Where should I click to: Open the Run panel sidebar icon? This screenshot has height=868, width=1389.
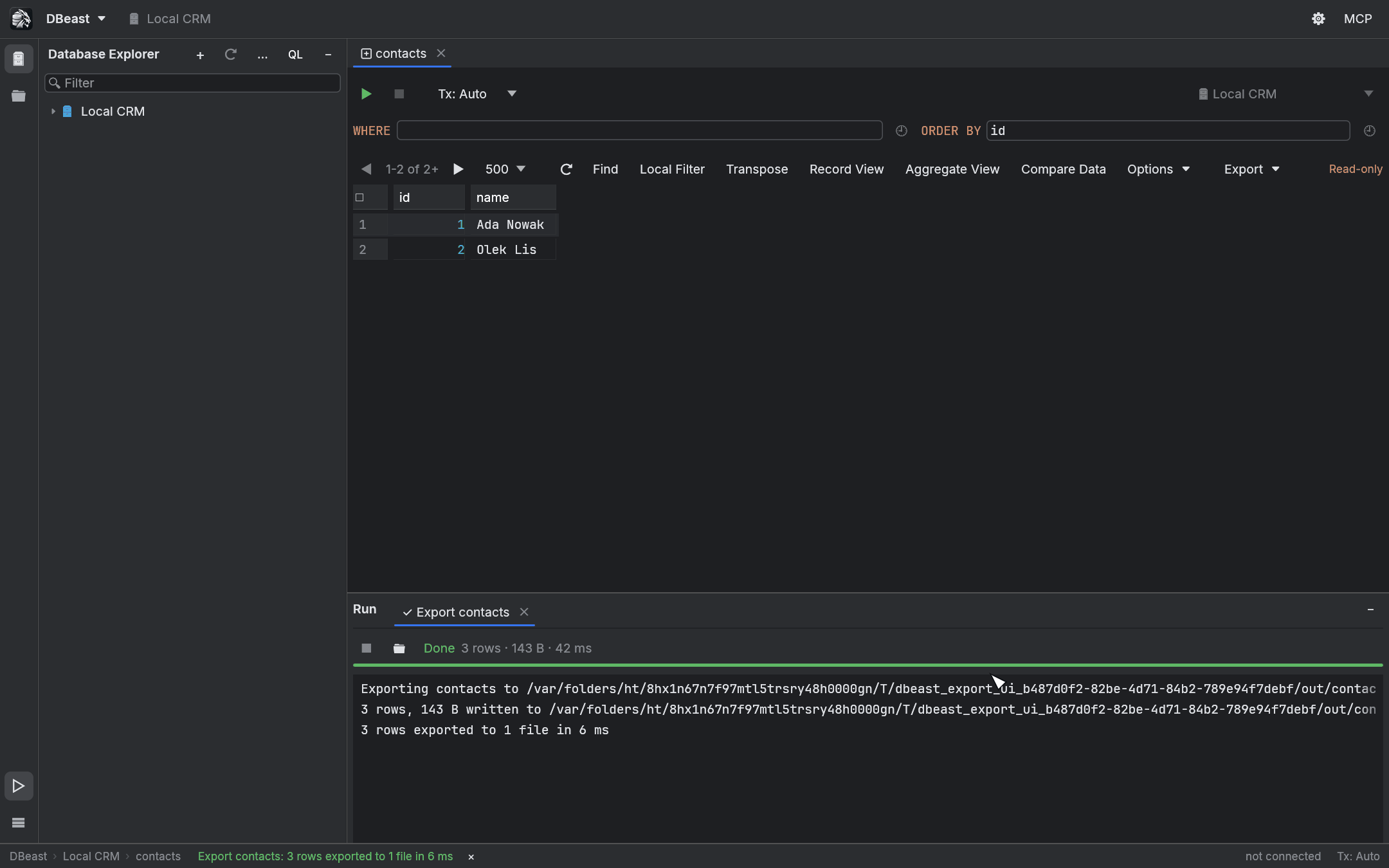click(19, 786)
